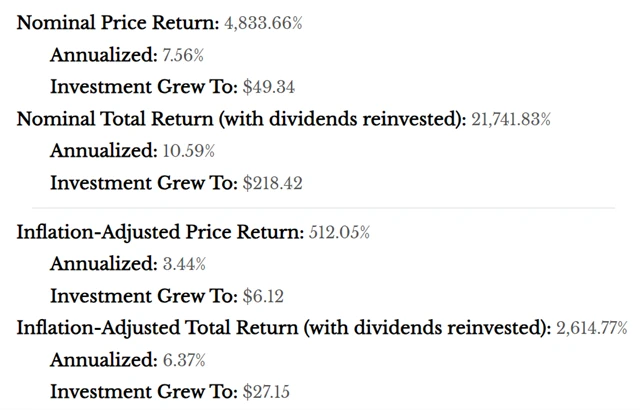Click the Annualized label beside 6.37%
Viewport: 640px width, 410px height.
[x=103, y=359]
